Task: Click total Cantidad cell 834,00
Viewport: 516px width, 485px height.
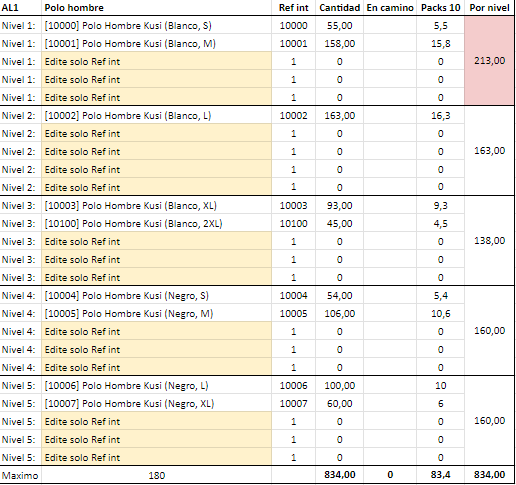Action: tap(339, 475)
